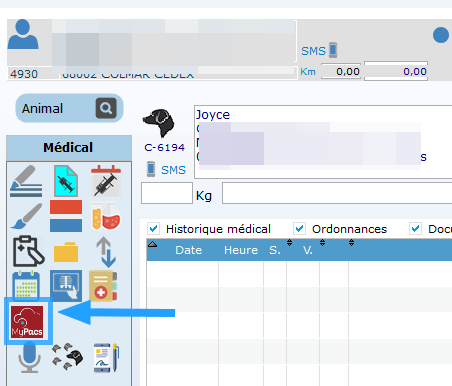The height and width of the screenshot is (386, 452).
Task: Click the clipboard with tag icon
Action: click(28, 251)
